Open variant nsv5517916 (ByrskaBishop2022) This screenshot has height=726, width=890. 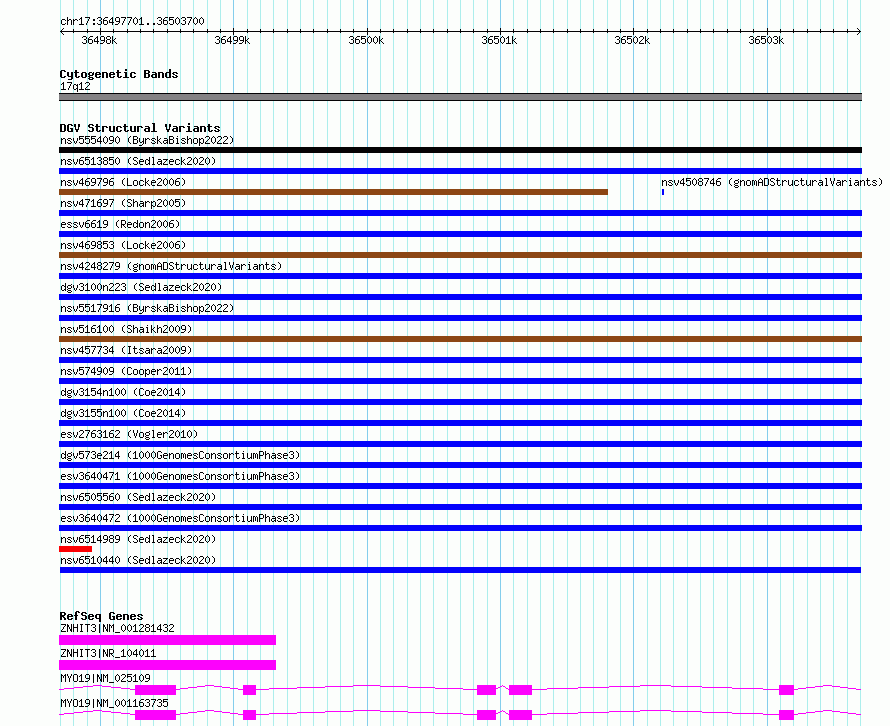tap(147, 308)
